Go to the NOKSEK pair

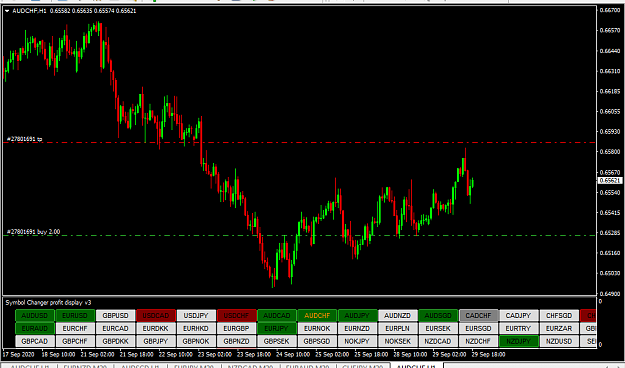pos(398,341)
